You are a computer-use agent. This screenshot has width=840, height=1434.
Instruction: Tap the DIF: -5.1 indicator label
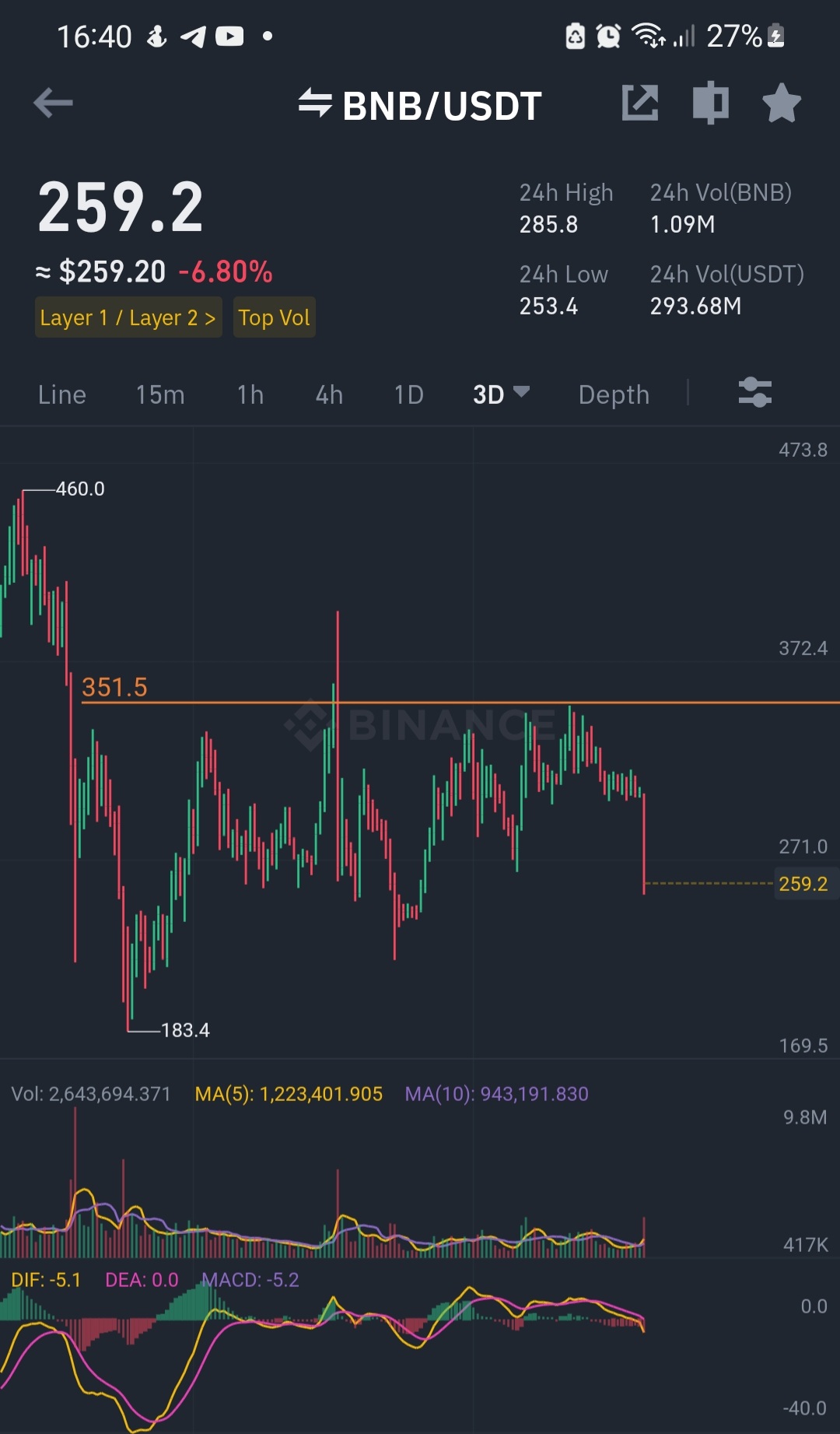[x=46, y=1280]
